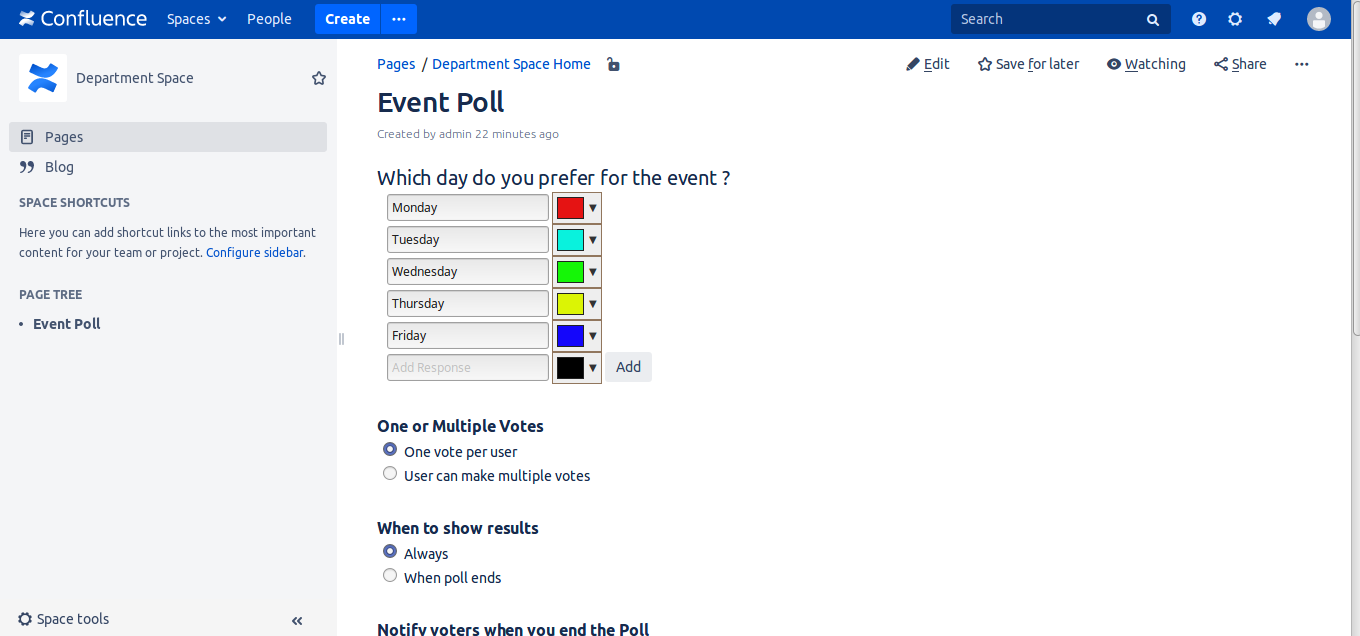Expand the Monday color dropdown arrow

click(593, 208)
